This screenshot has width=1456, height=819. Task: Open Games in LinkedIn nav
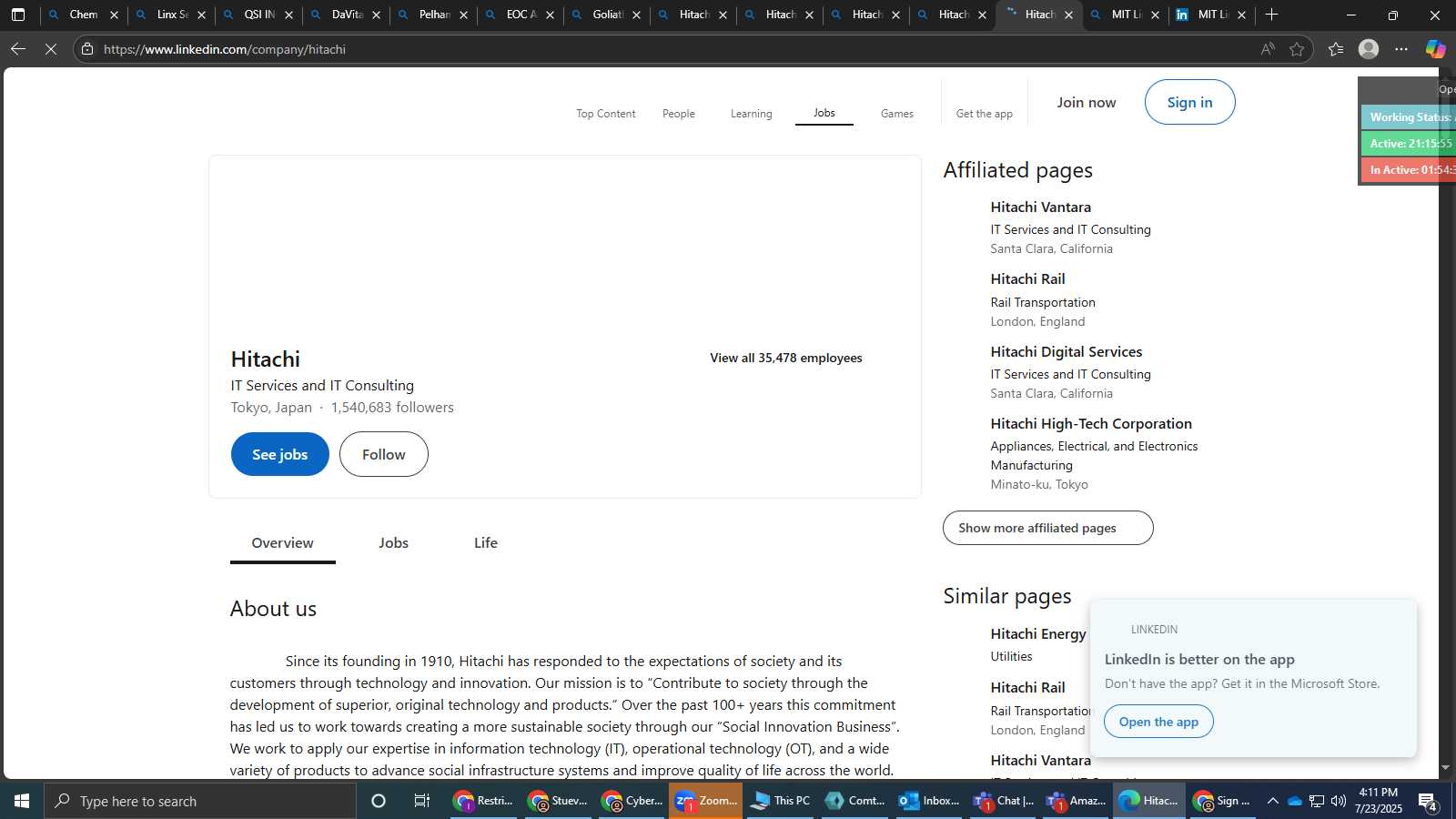(x=896, y=114)
